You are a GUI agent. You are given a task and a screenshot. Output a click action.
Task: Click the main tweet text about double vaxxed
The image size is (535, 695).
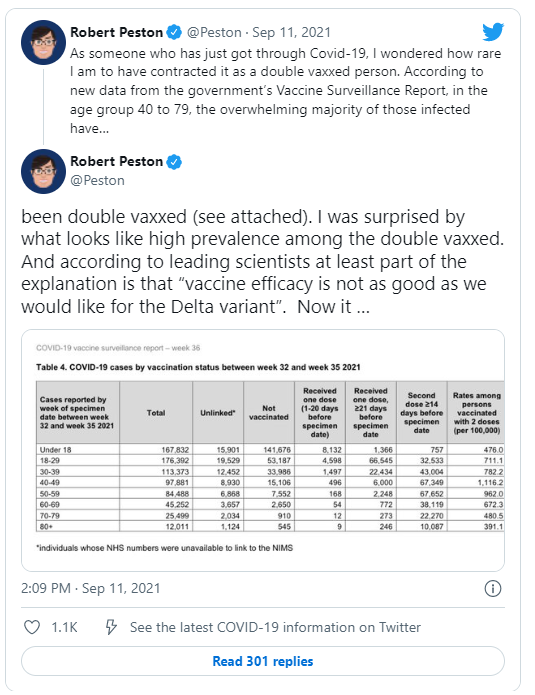[x=263, y=262]
